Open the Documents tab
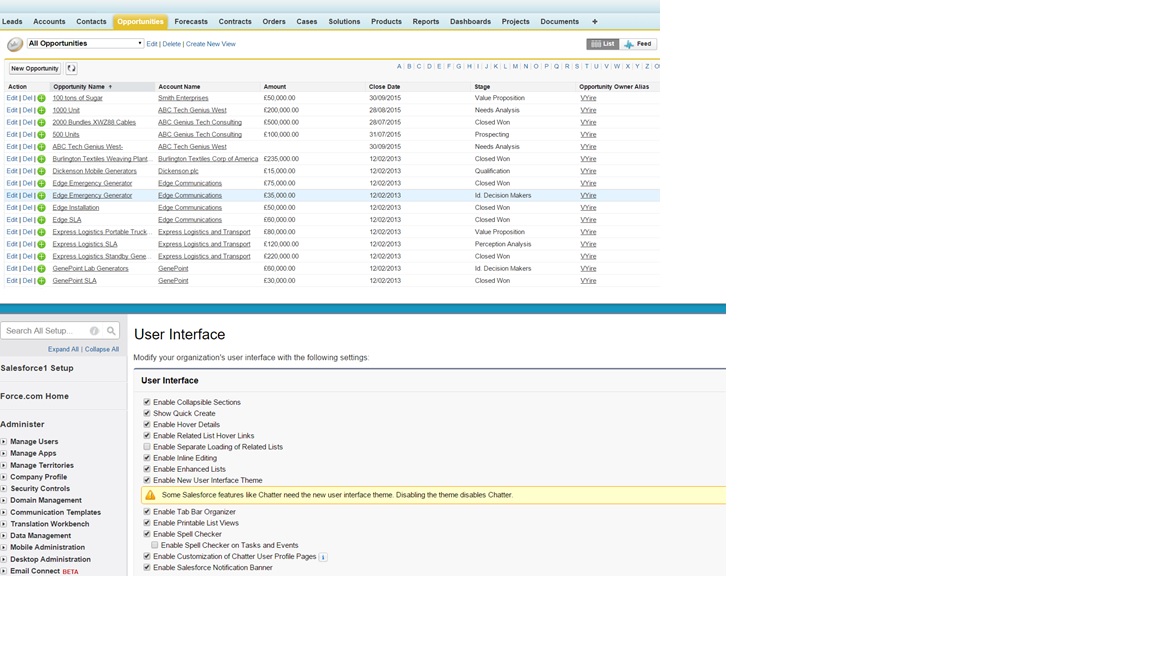 coord(560,21)
